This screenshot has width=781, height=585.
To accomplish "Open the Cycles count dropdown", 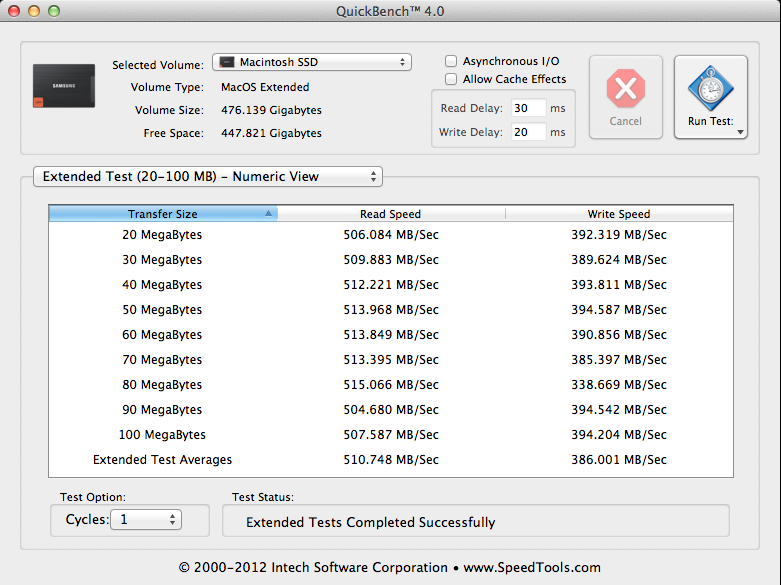I will [146, 520].
